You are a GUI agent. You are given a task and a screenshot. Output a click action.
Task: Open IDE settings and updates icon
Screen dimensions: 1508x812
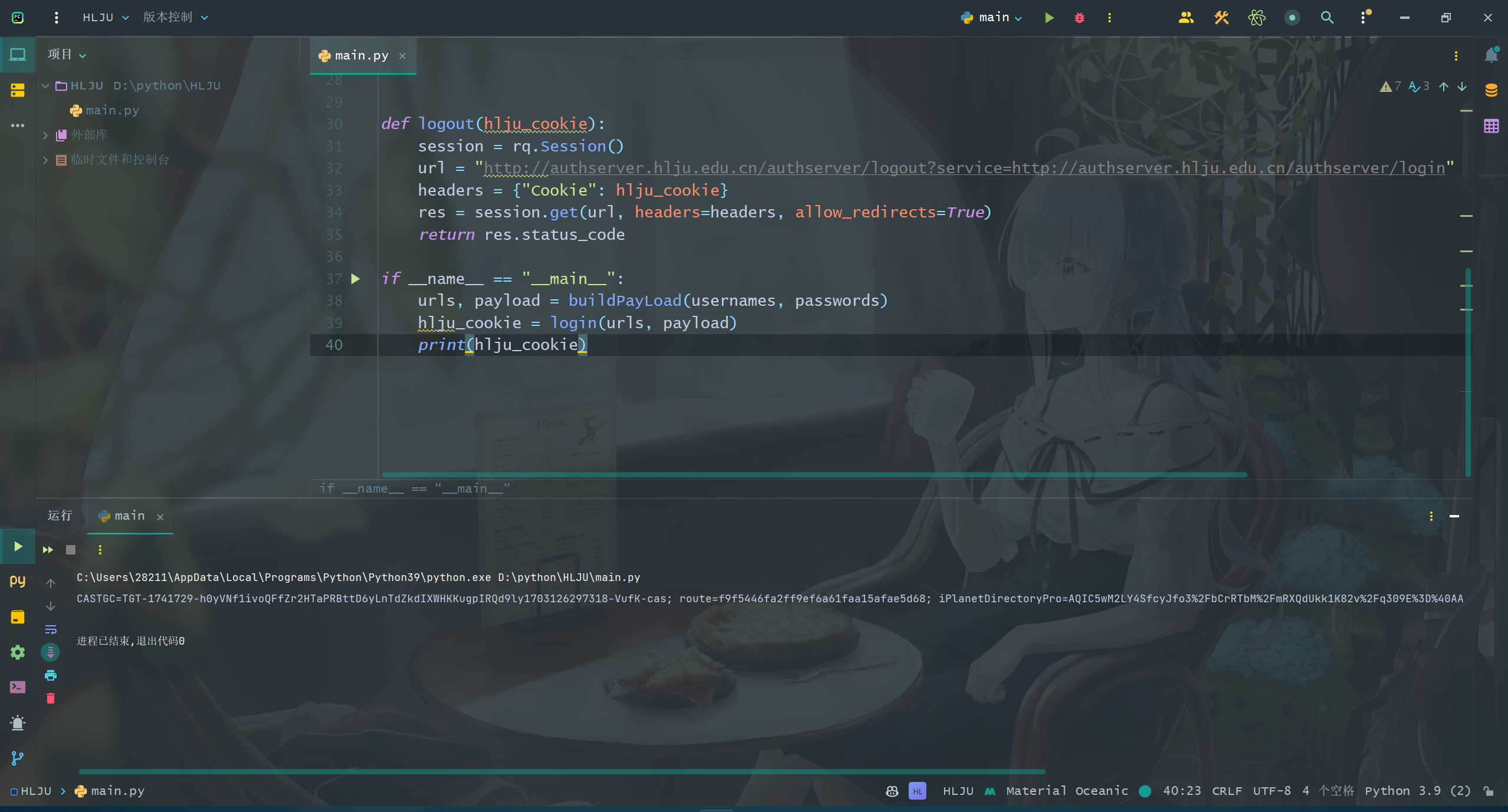click(x=1364, y=18)
